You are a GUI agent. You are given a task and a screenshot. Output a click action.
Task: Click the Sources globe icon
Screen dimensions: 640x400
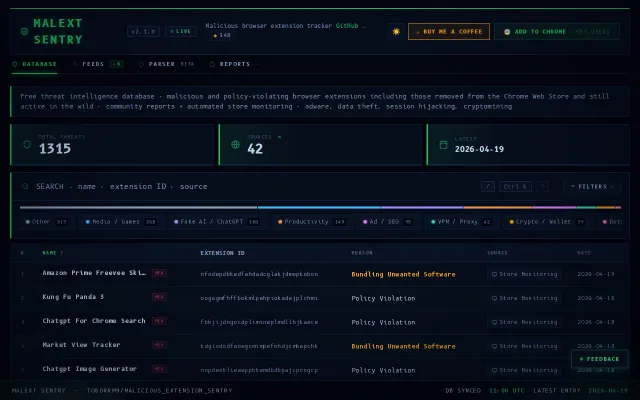point(236,144)
